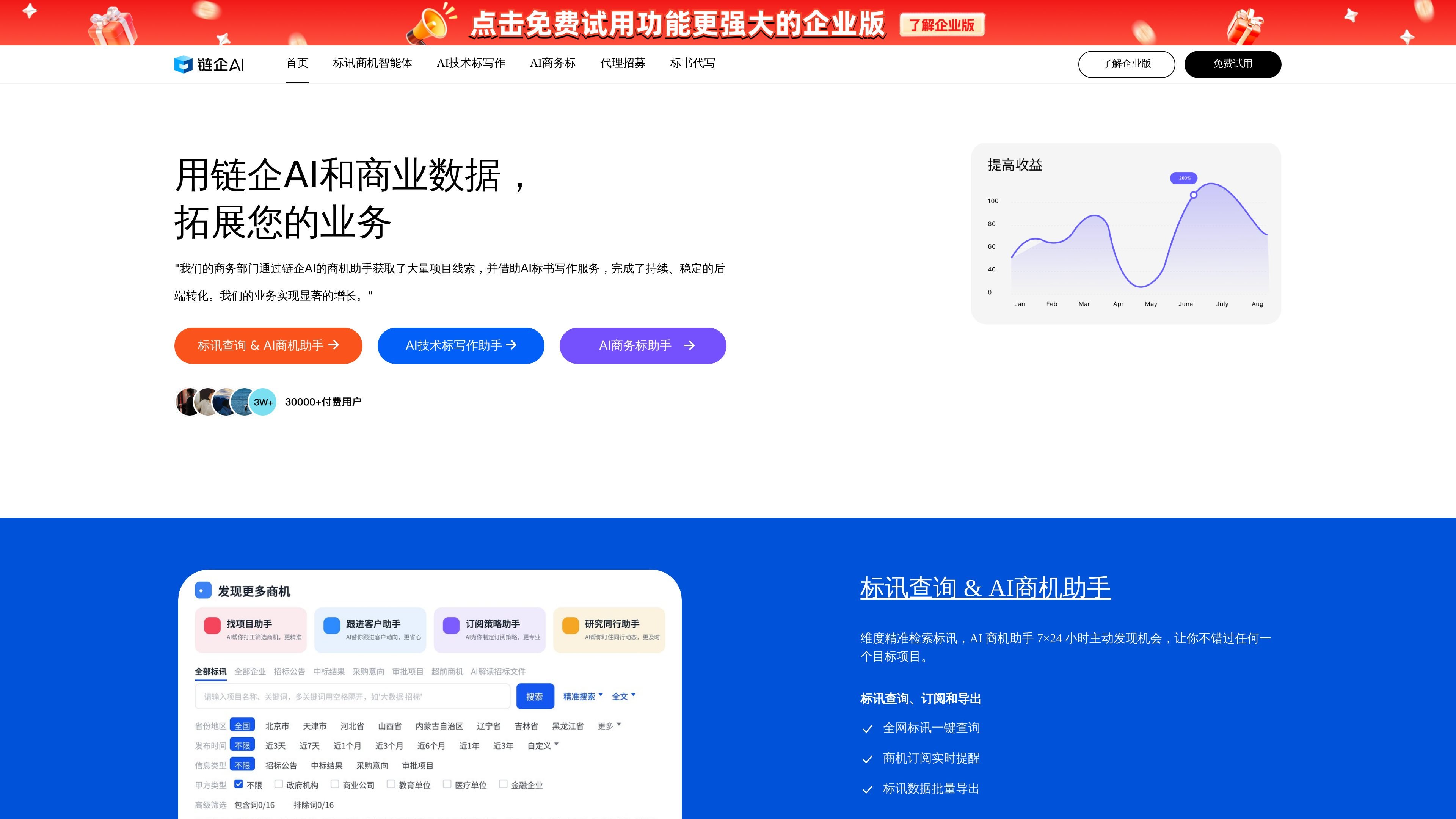
Task: Open the 全文 dropdown
Action: pyautogui.click(x=623, y=697)
